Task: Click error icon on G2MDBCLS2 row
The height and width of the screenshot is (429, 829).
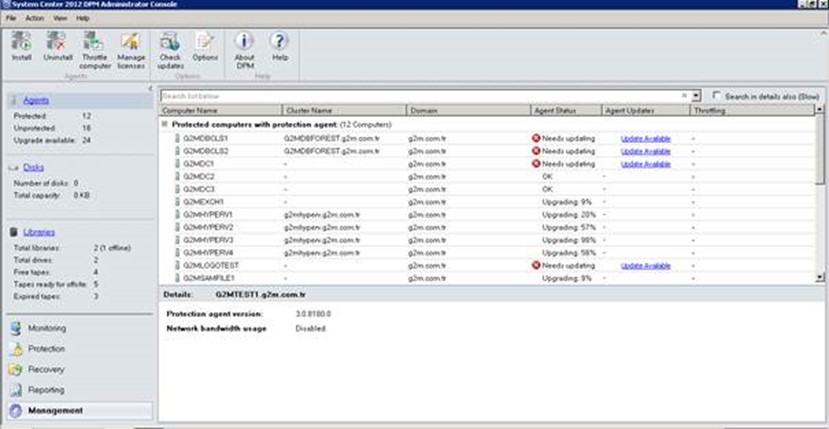Action: point(536,151)
